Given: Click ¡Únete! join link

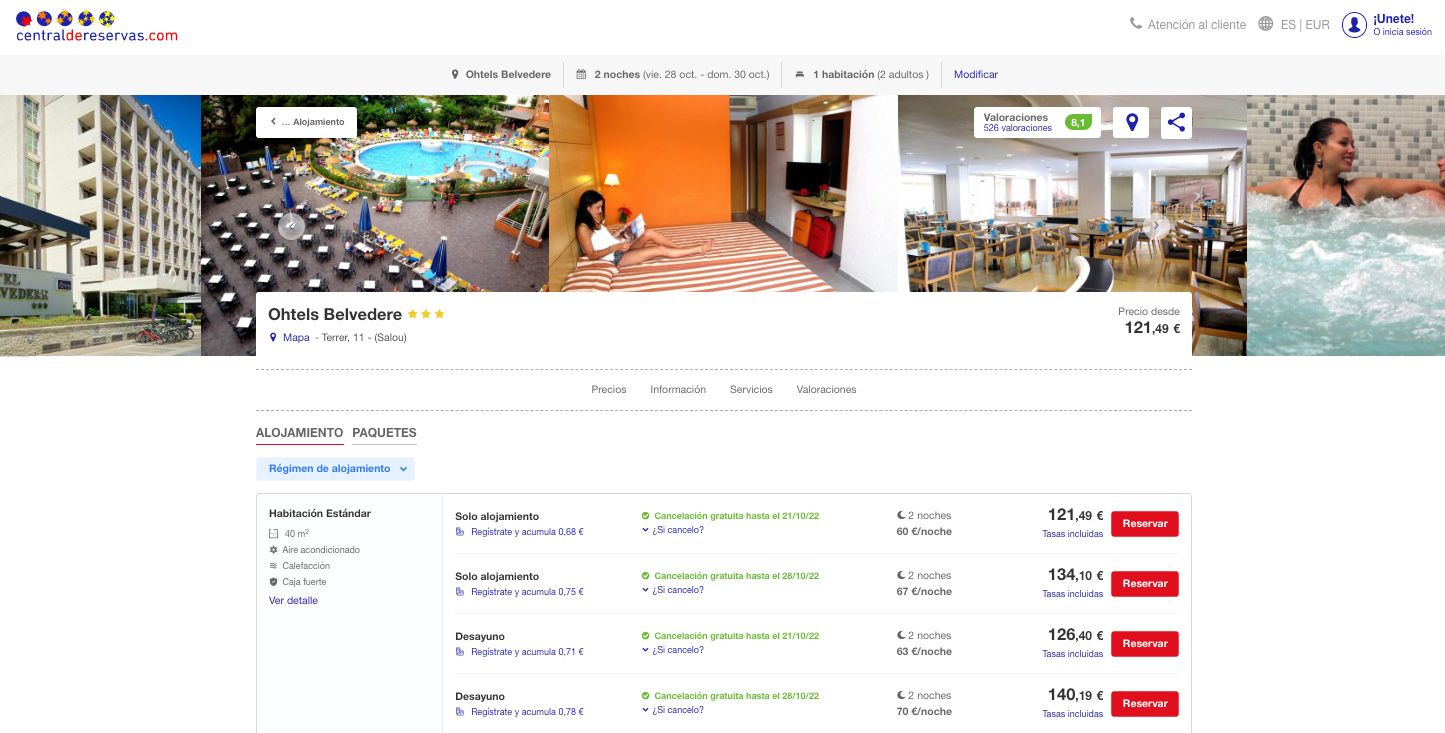Looking at the screenshot, I should pyautogui.click(x=1393, y=19).
